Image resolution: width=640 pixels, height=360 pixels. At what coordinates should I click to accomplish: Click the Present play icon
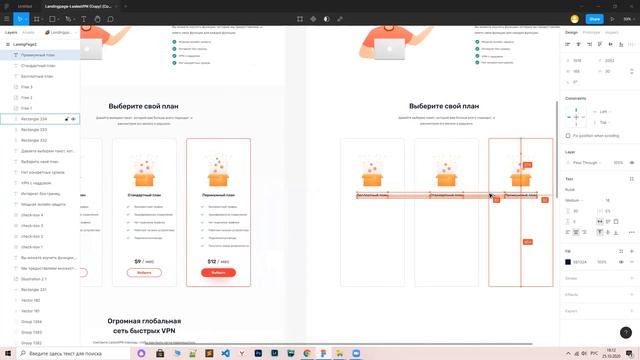click(x=612, y=19)
